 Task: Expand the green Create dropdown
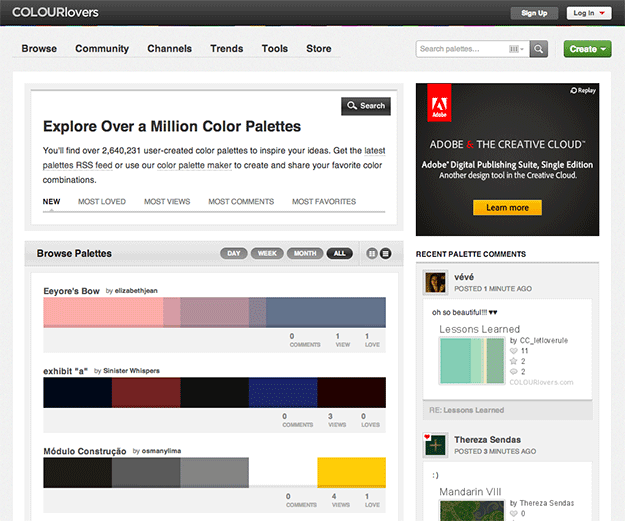587,48
